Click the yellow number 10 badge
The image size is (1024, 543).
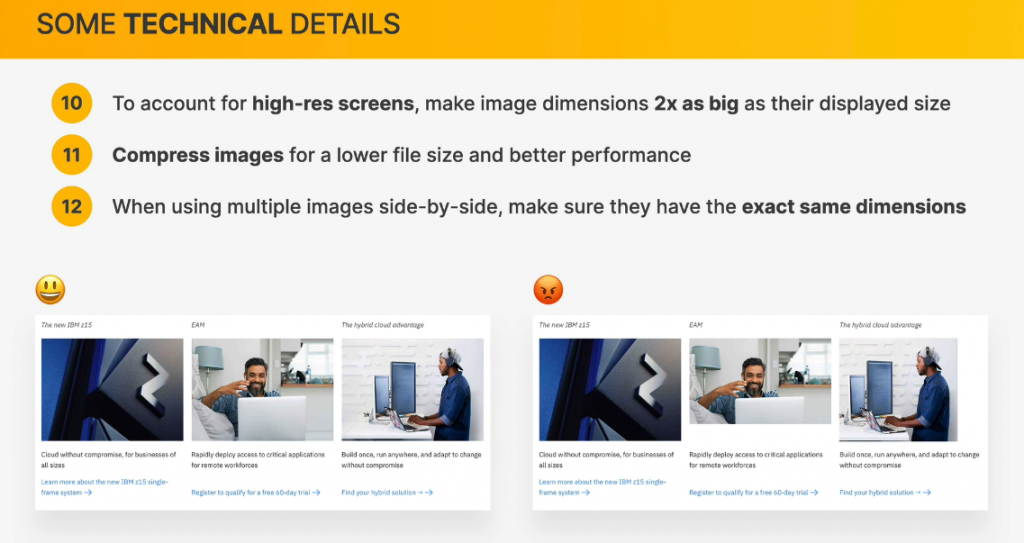(x=71, y=103)
